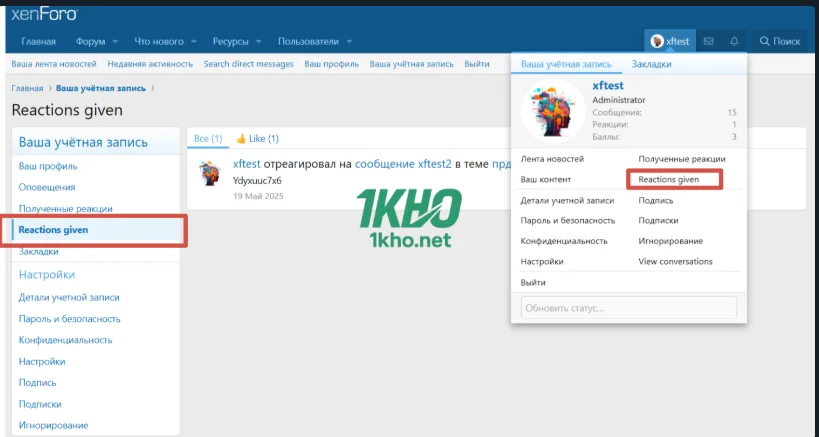The image size is (819, 437).
Task: Open Пароль и безопасность in the sidebar
Action: tap(70, 318)
